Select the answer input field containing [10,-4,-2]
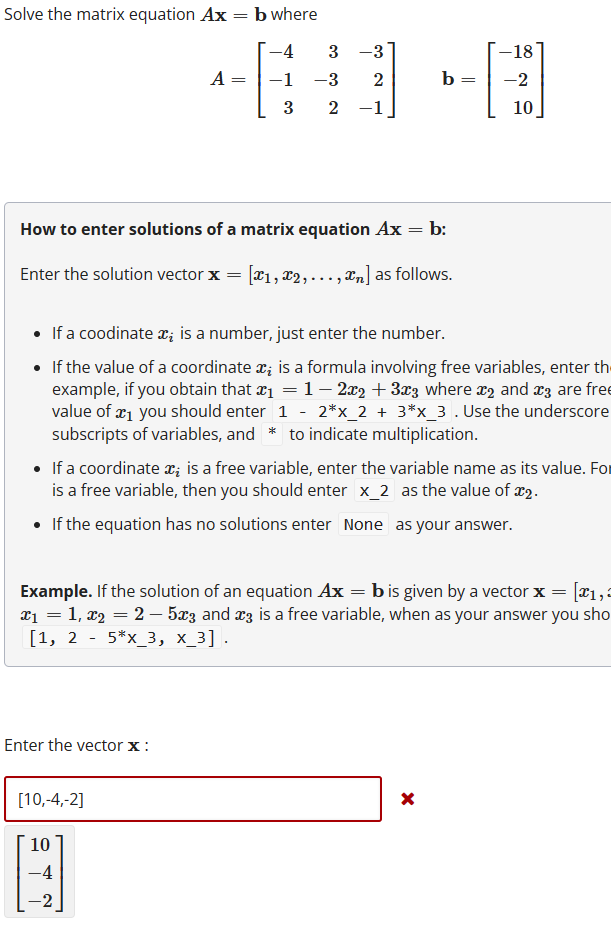Viewport: 611px width, 945px height. (194, 798)
